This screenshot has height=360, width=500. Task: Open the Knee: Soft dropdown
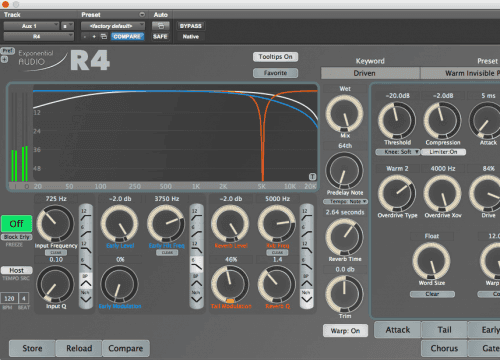pyautogui.click(x=397, y=152)
